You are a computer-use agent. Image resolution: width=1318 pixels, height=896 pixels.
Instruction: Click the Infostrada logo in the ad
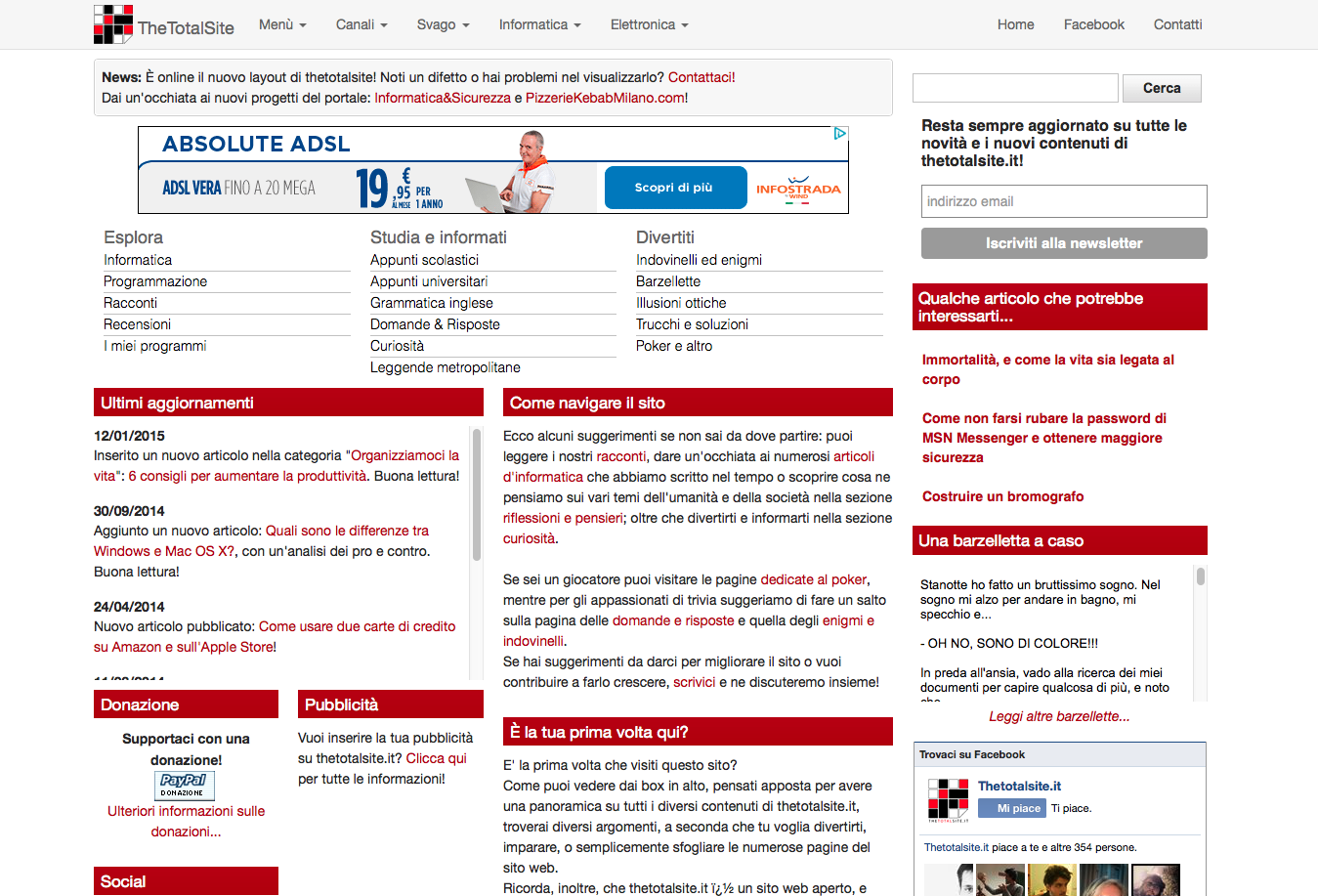(x=798, y=188)
